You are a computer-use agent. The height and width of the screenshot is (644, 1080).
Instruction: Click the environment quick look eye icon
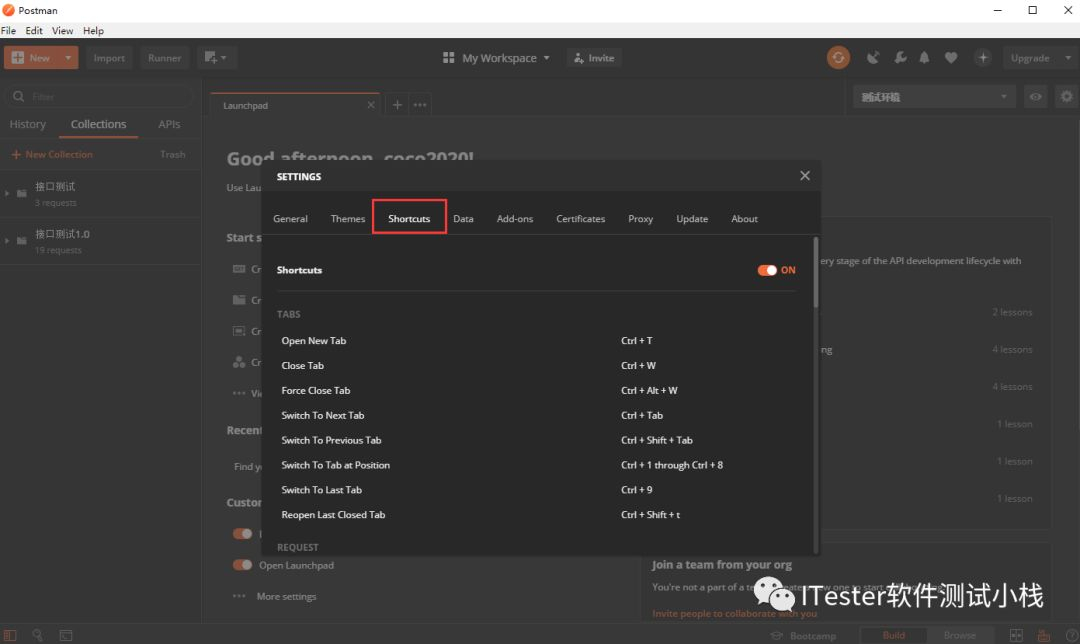1035,97
